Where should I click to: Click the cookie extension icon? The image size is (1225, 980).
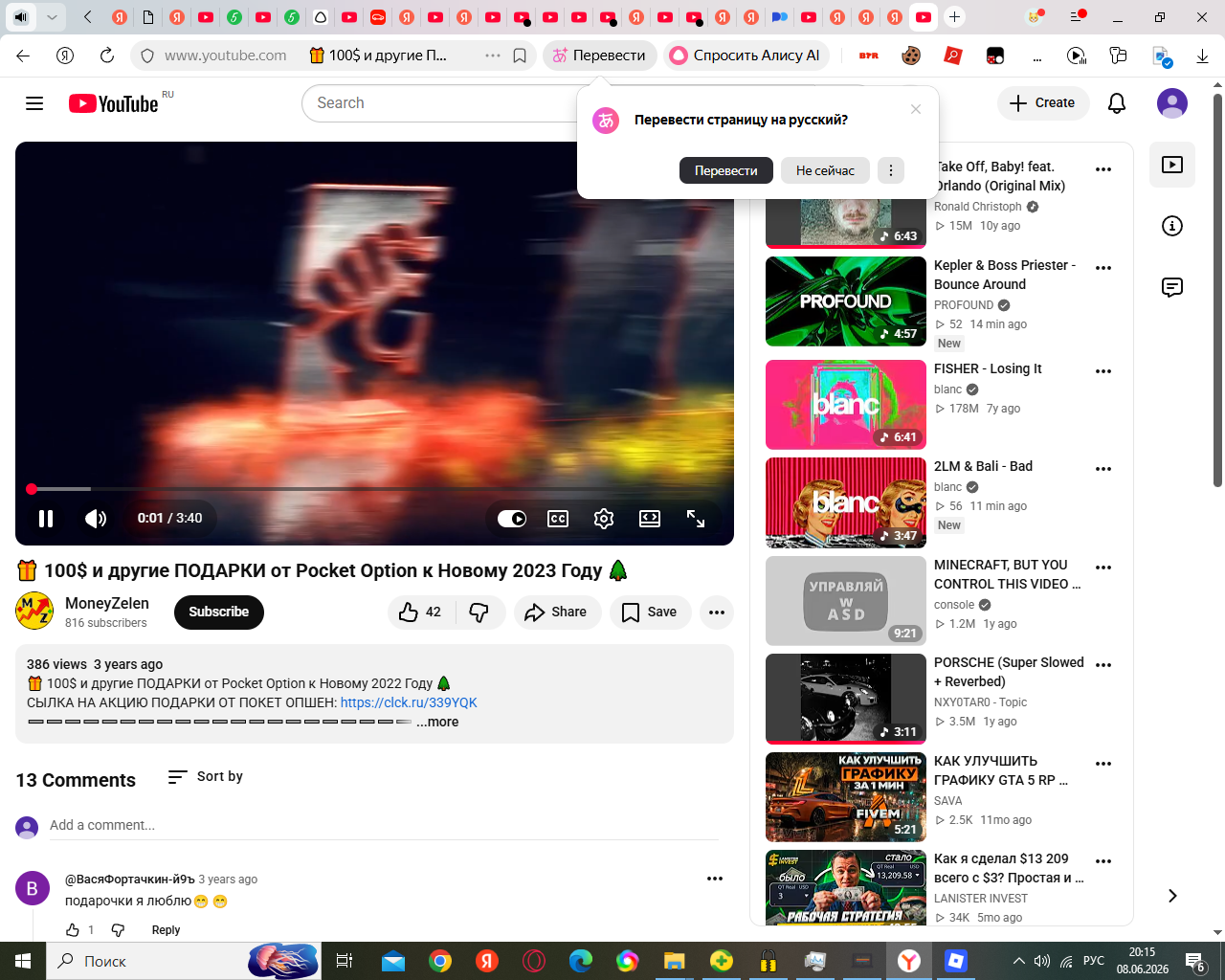tap(911, 56)
